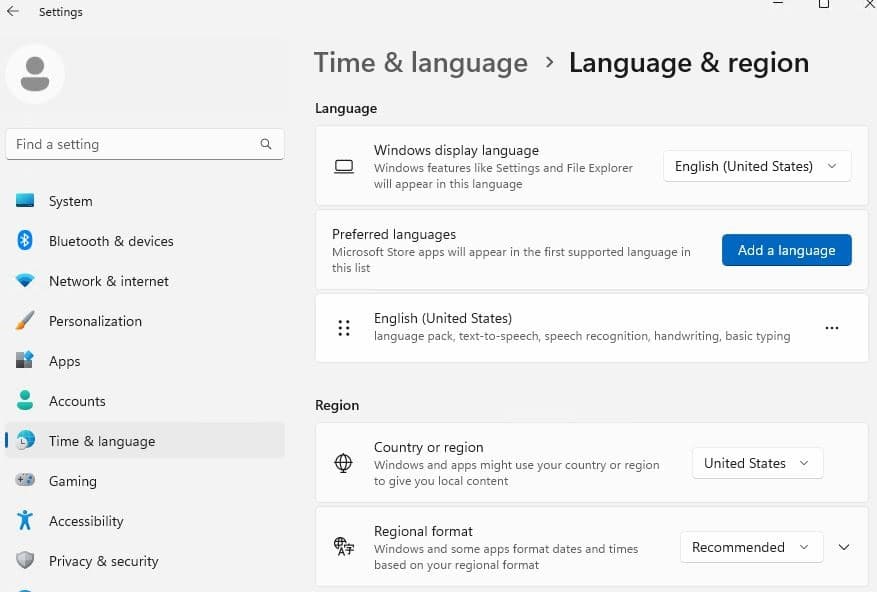Open the Country or region dropdown
The height and width of the screenshot is (592, 877).
tap(757, 463)
